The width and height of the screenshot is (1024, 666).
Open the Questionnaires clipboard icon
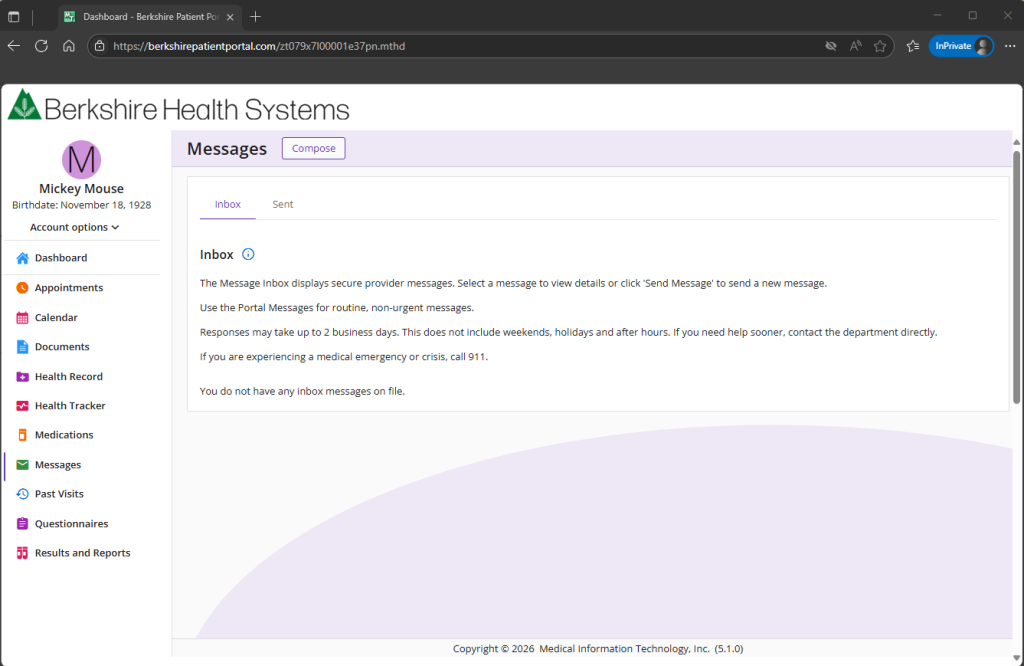click(22, 524)
